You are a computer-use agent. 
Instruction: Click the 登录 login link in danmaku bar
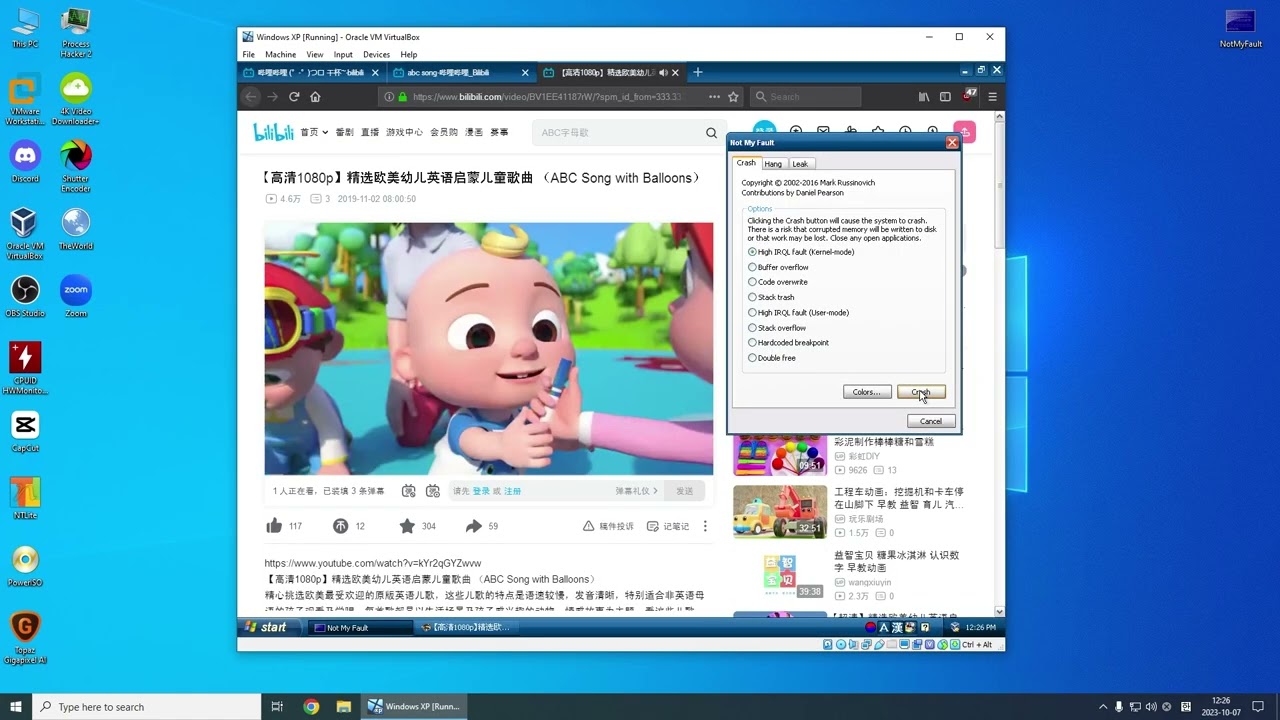[x=481, y=491]
